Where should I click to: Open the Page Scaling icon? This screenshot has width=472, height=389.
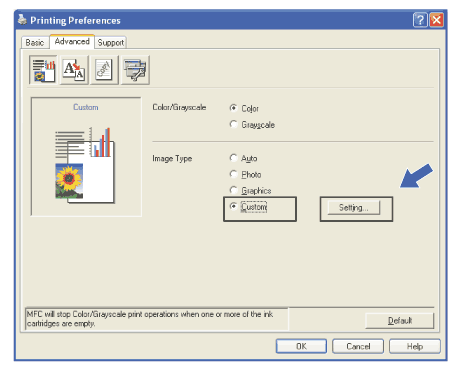[x=74, y=70]
